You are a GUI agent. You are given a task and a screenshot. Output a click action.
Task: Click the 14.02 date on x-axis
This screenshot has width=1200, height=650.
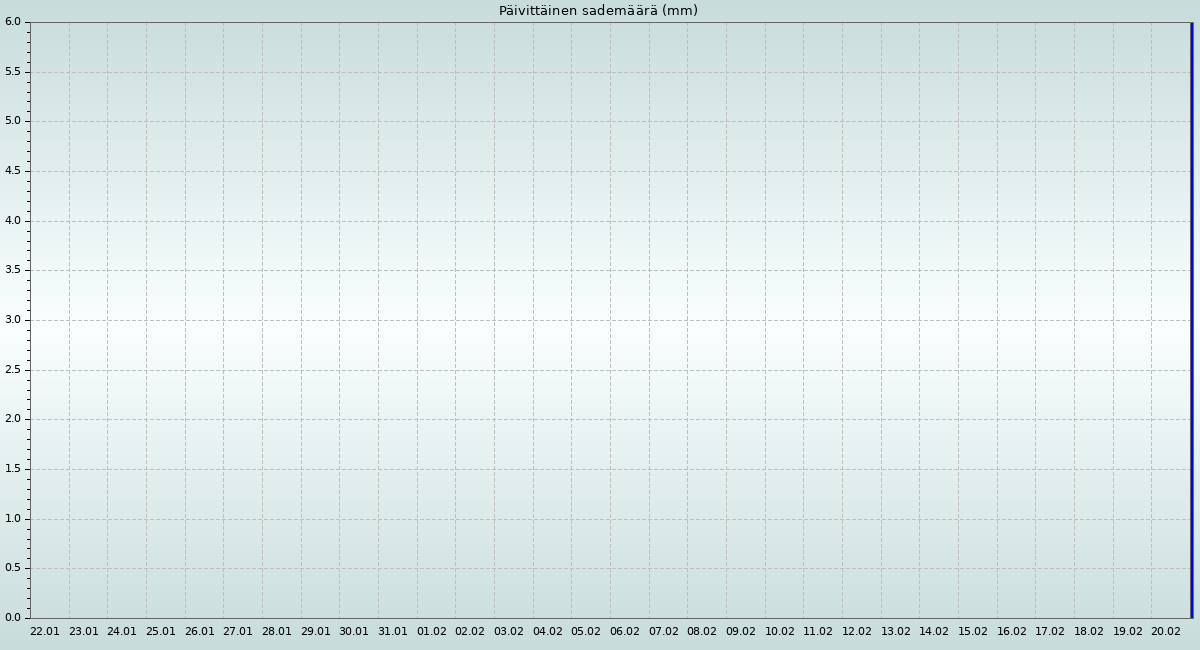click(x=934, y=632)
